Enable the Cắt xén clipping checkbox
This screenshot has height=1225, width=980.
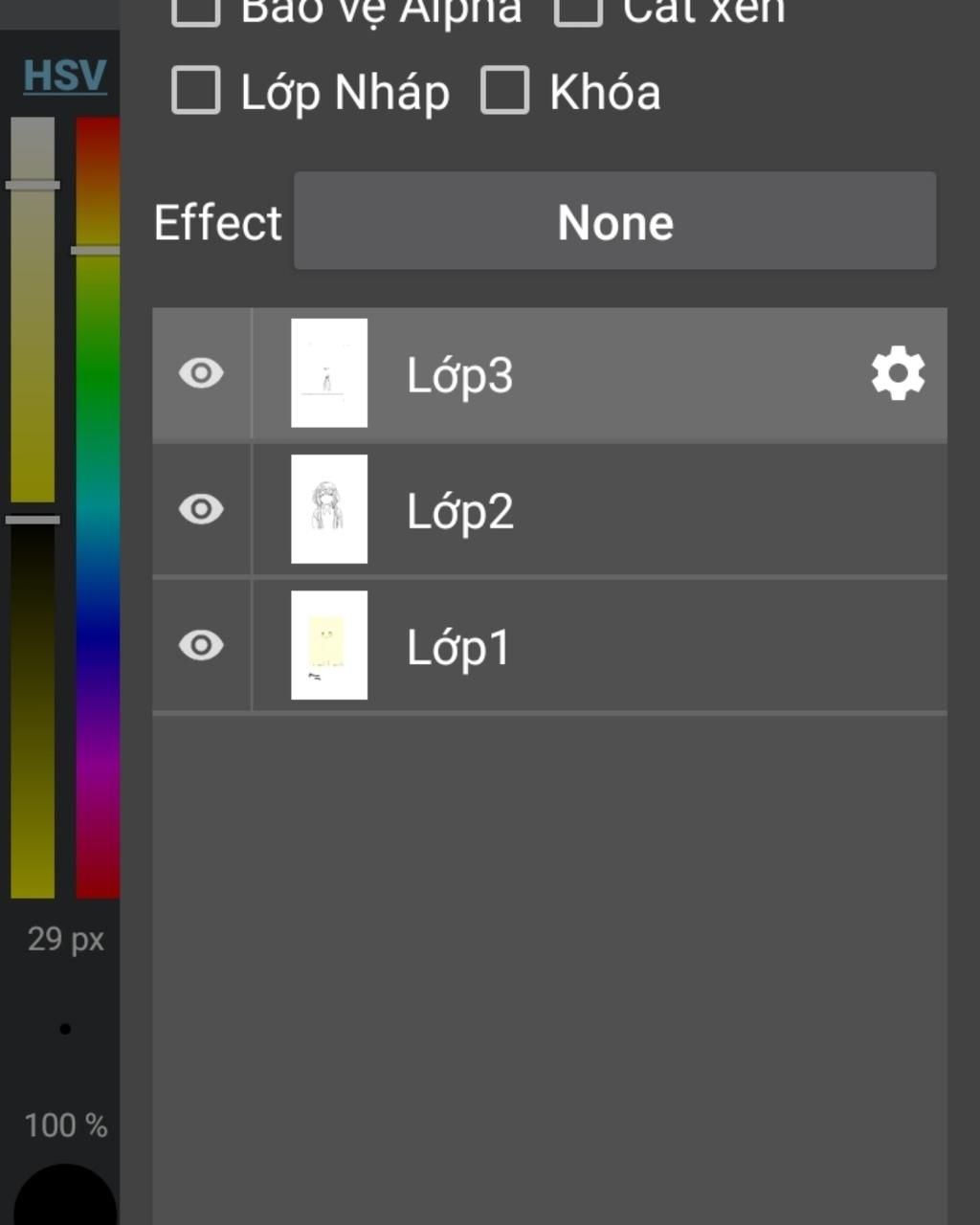coord(579,11)
